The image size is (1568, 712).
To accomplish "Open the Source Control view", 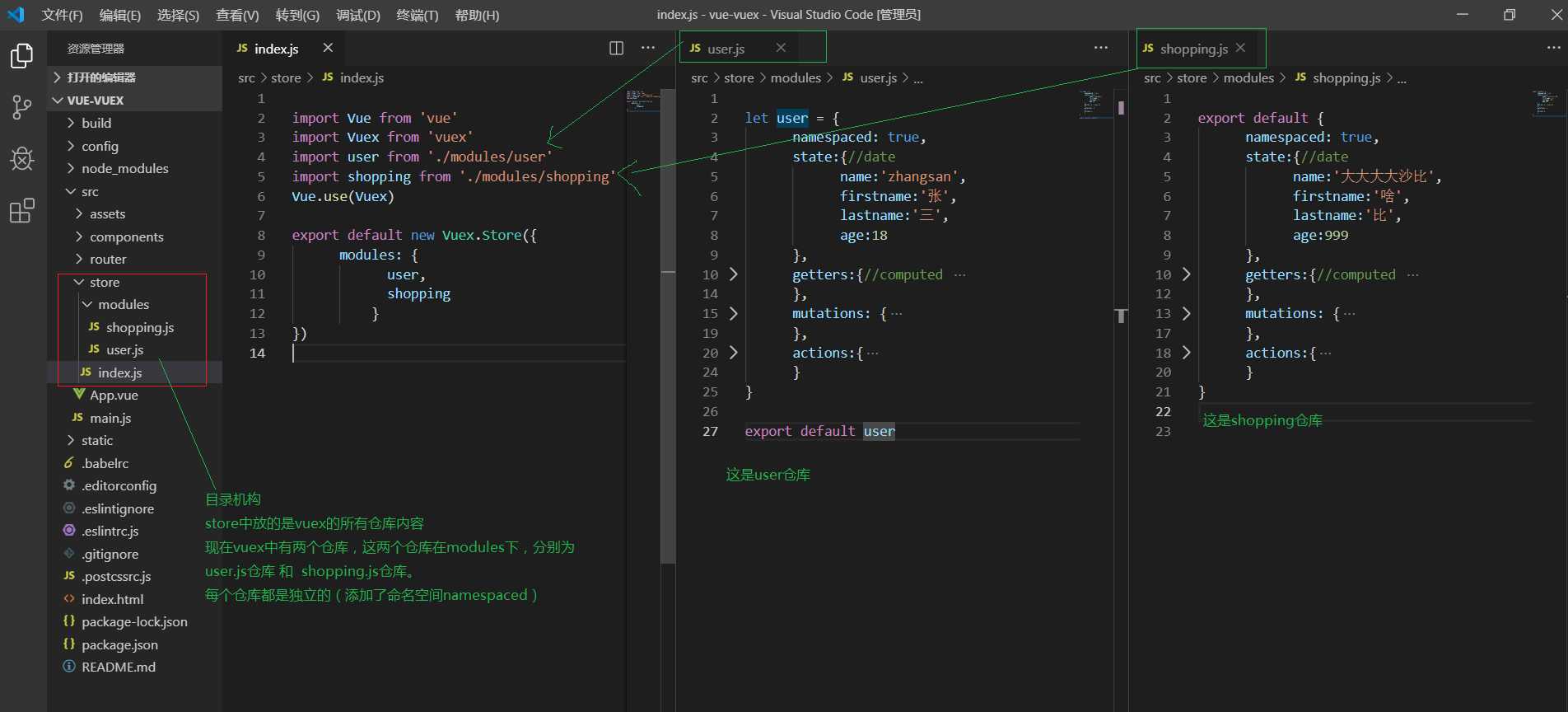I will [x=22, y=107].
